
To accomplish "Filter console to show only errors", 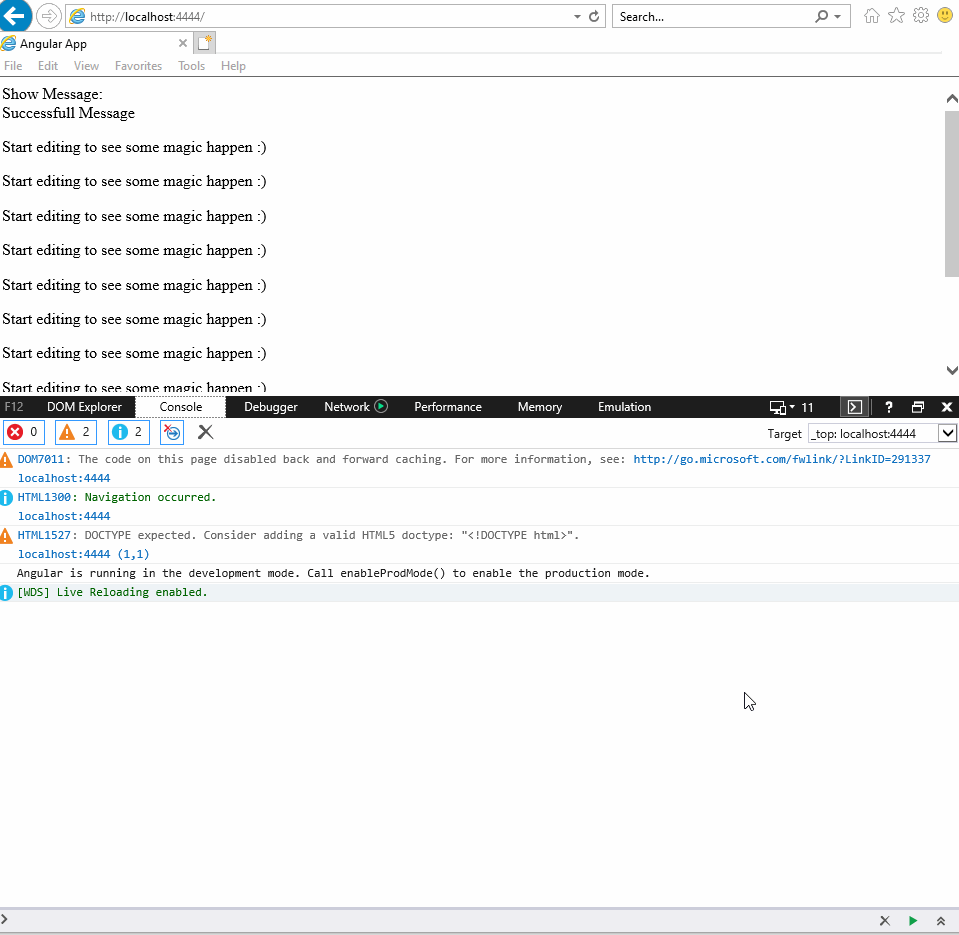I will (23, 431).
